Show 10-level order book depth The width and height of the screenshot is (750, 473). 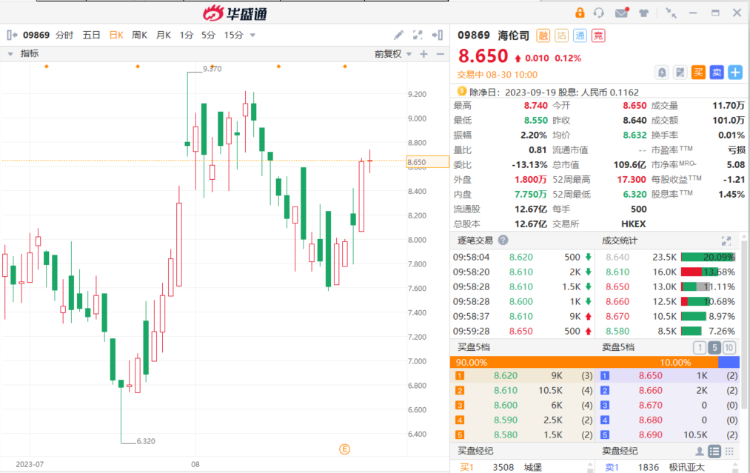pos(729,348)
